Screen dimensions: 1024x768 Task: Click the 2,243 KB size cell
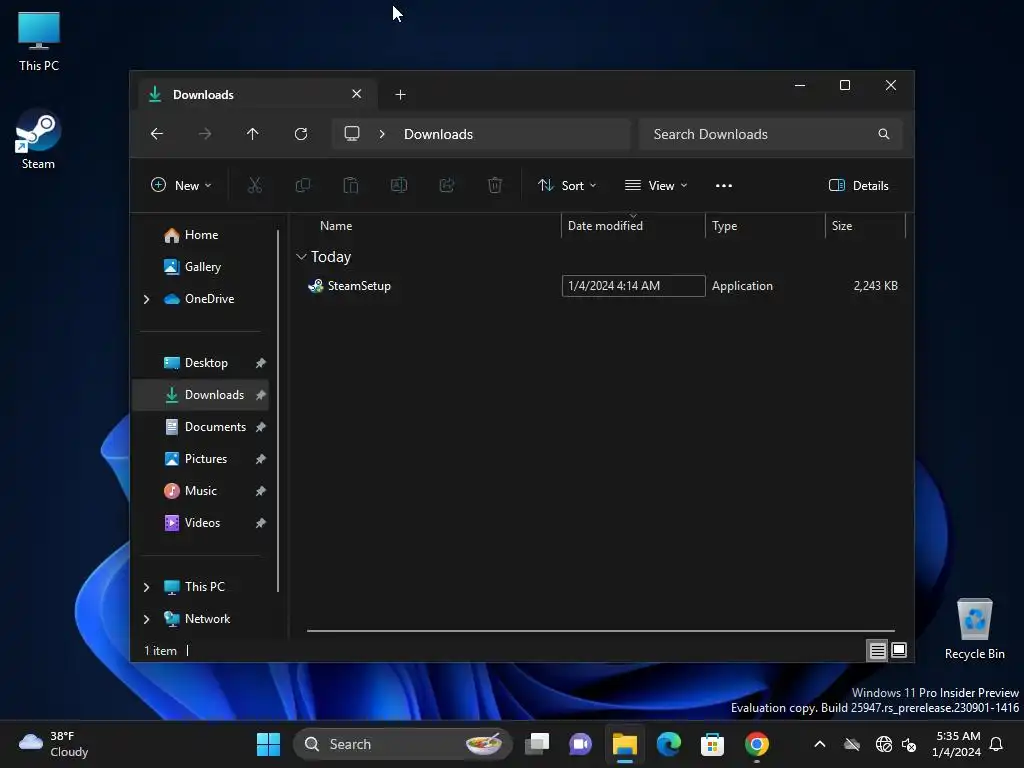(875, 286)
